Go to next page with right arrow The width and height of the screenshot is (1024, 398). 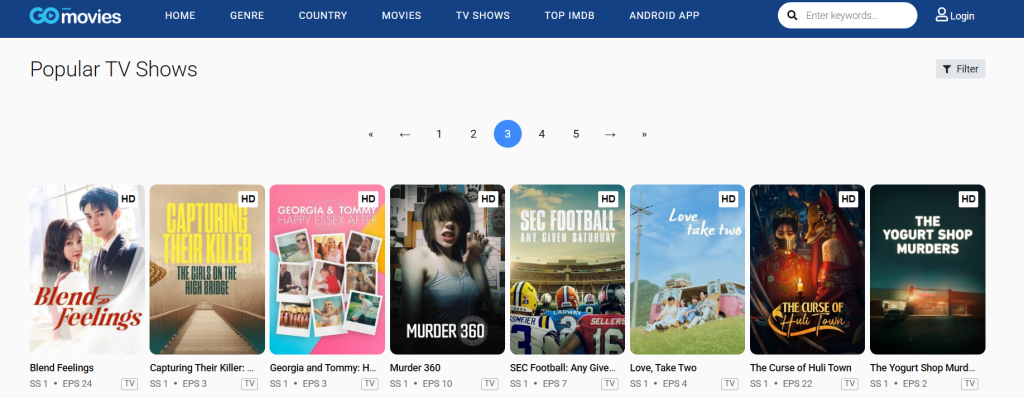(x=610, y=134)
